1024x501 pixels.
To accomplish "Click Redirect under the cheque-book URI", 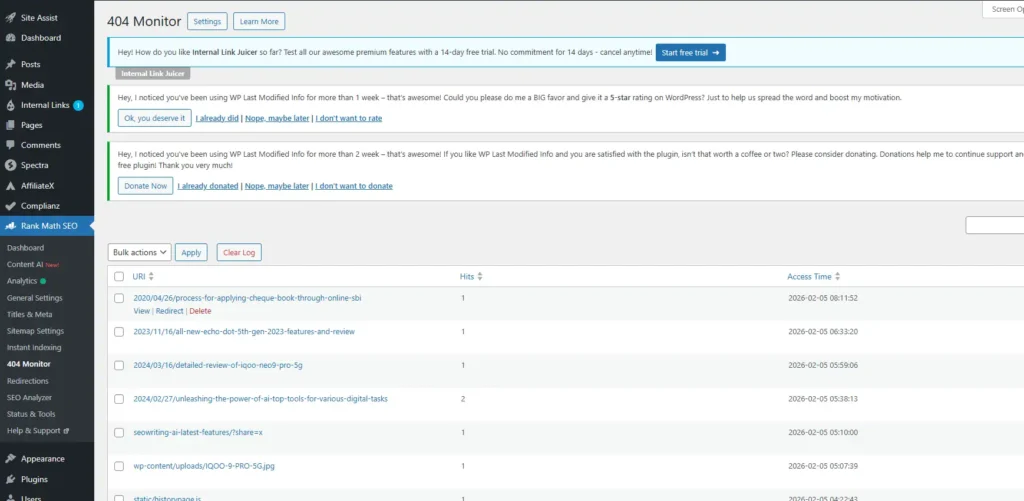I will 170,311.
